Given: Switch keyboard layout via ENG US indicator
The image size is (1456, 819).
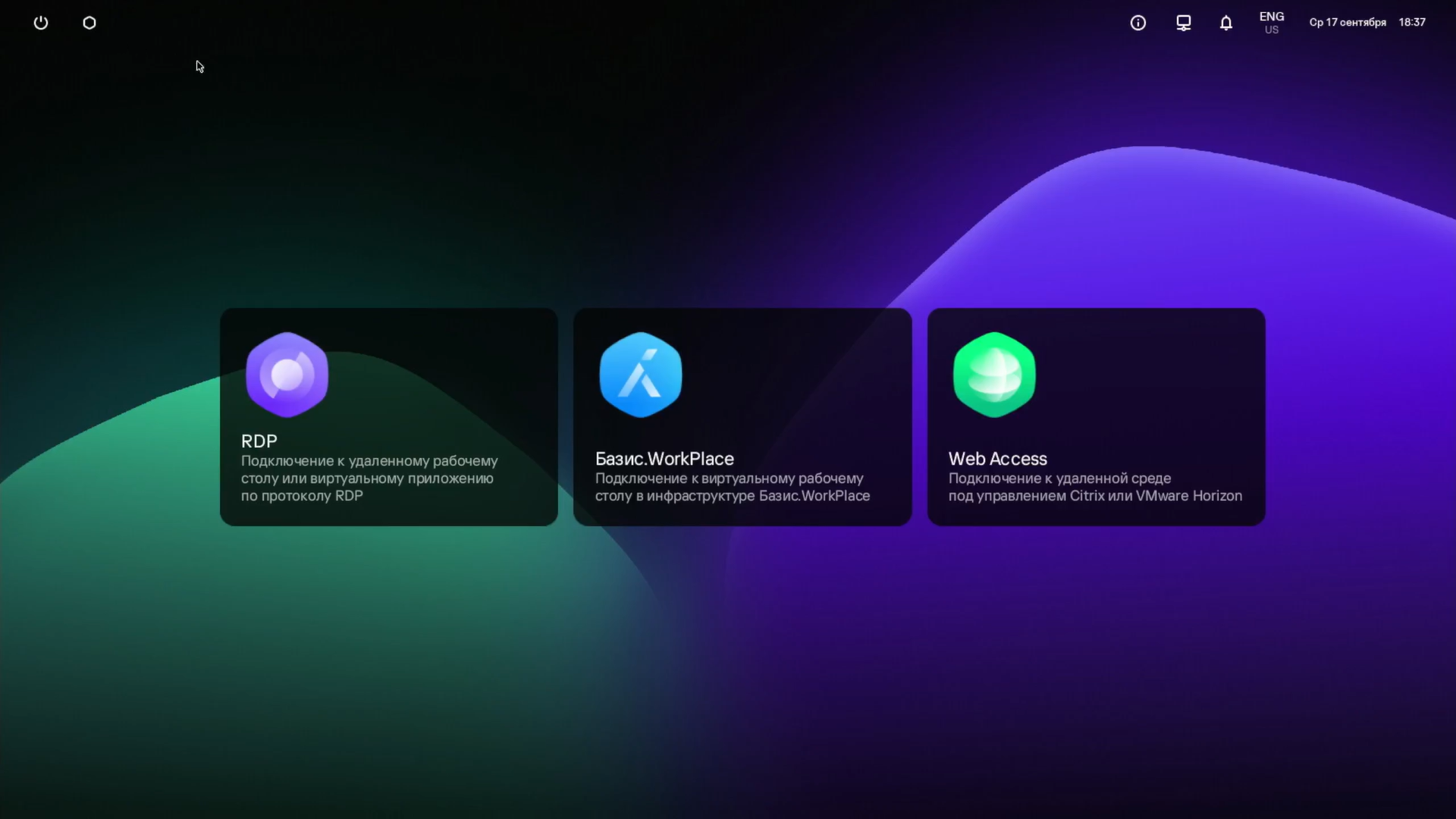Looking at the screenshot, I should tap(1272, 23).
